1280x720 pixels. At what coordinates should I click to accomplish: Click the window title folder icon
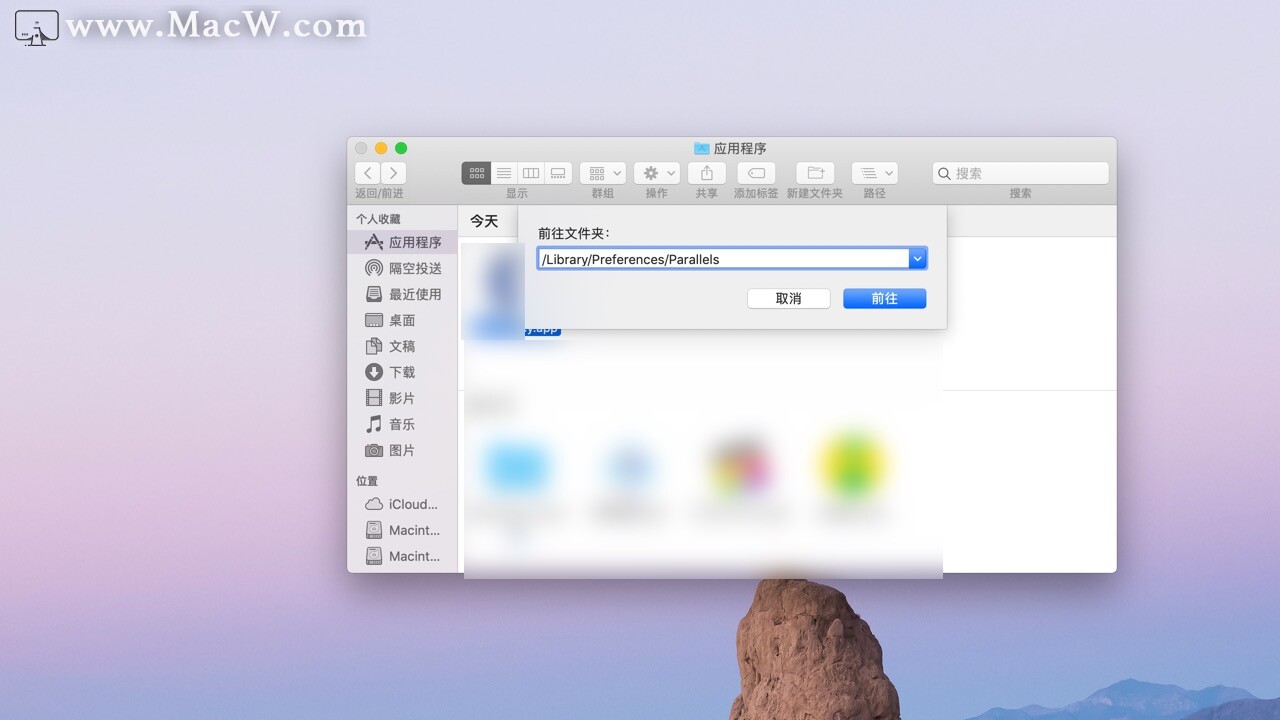pos(702,148)
